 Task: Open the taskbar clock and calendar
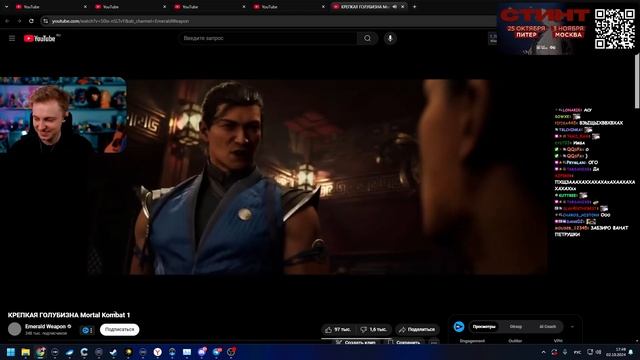tap(616, 352)
